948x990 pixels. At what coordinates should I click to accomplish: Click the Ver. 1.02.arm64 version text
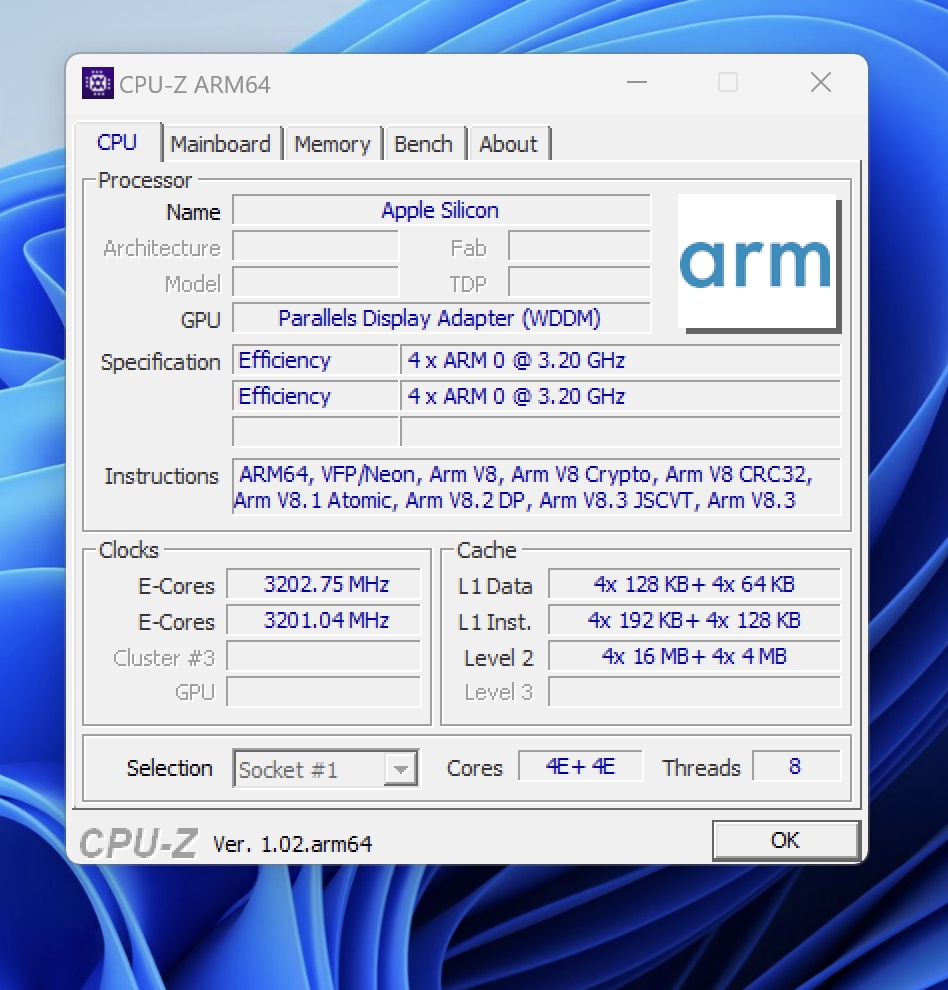(x=292, y=844)
